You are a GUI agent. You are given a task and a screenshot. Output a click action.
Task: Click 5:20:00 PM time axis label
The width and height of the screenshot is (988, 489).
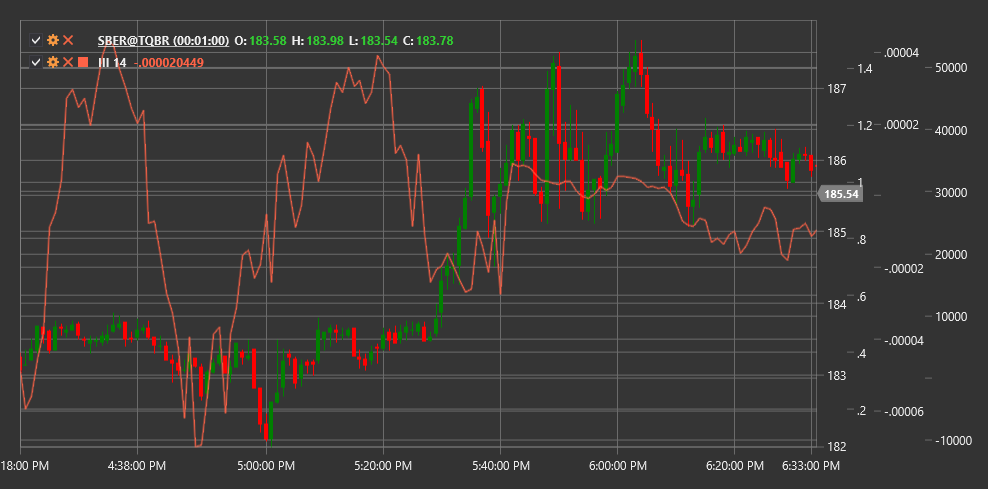point(383,466)
